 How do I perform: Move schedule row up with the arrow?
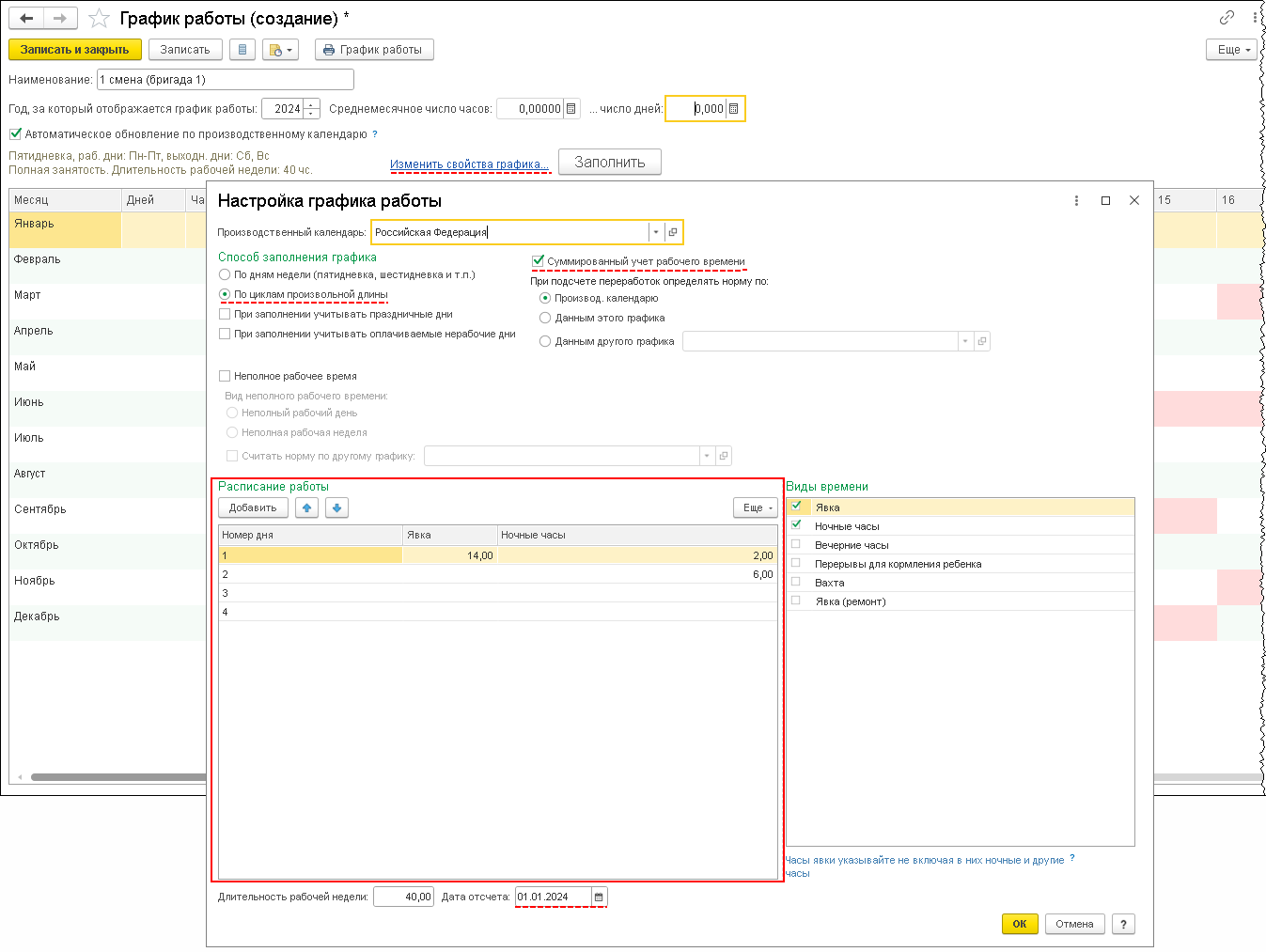[x=306, y=507]
